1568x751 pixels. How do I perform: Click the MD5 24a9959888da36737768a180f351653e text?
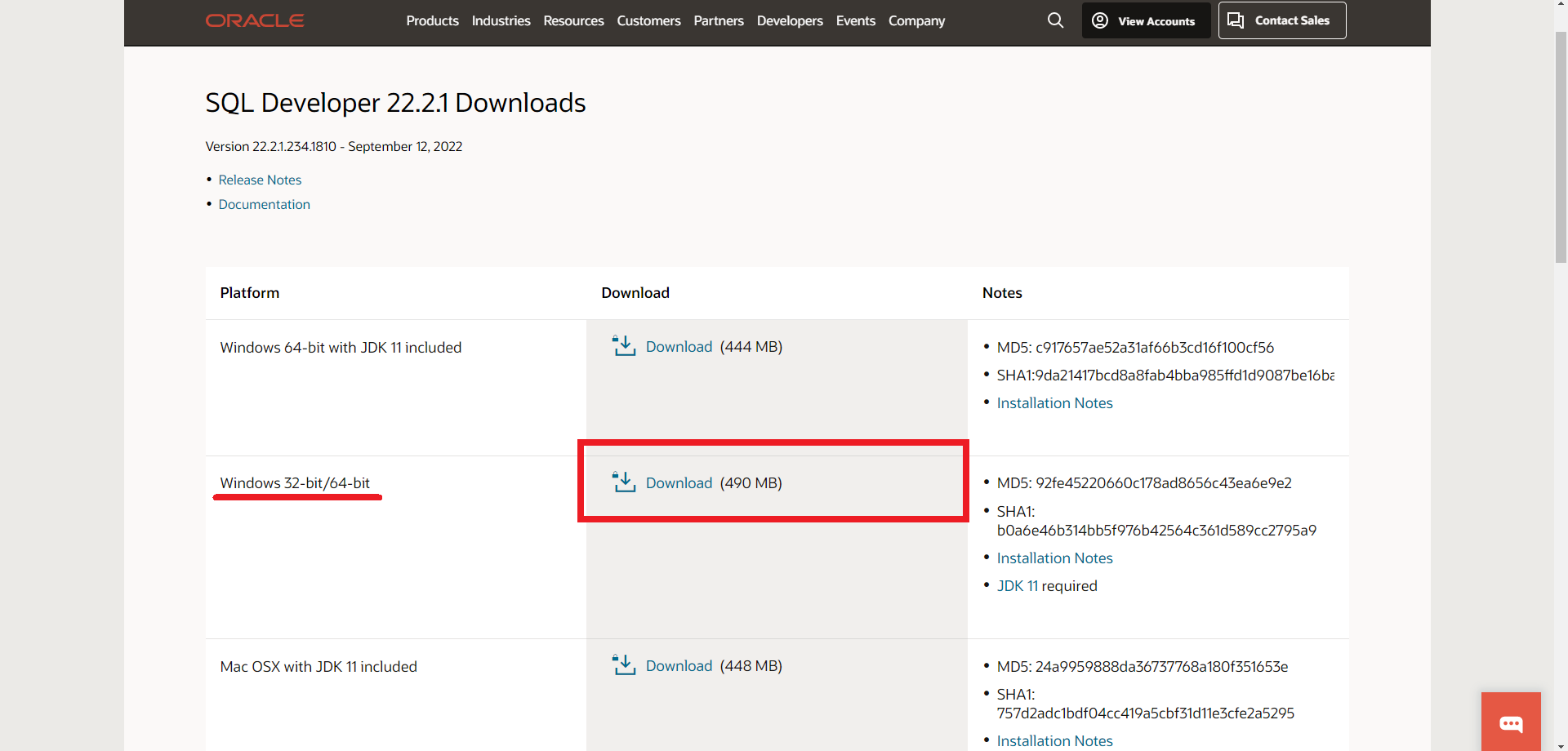click(1143, 667)
